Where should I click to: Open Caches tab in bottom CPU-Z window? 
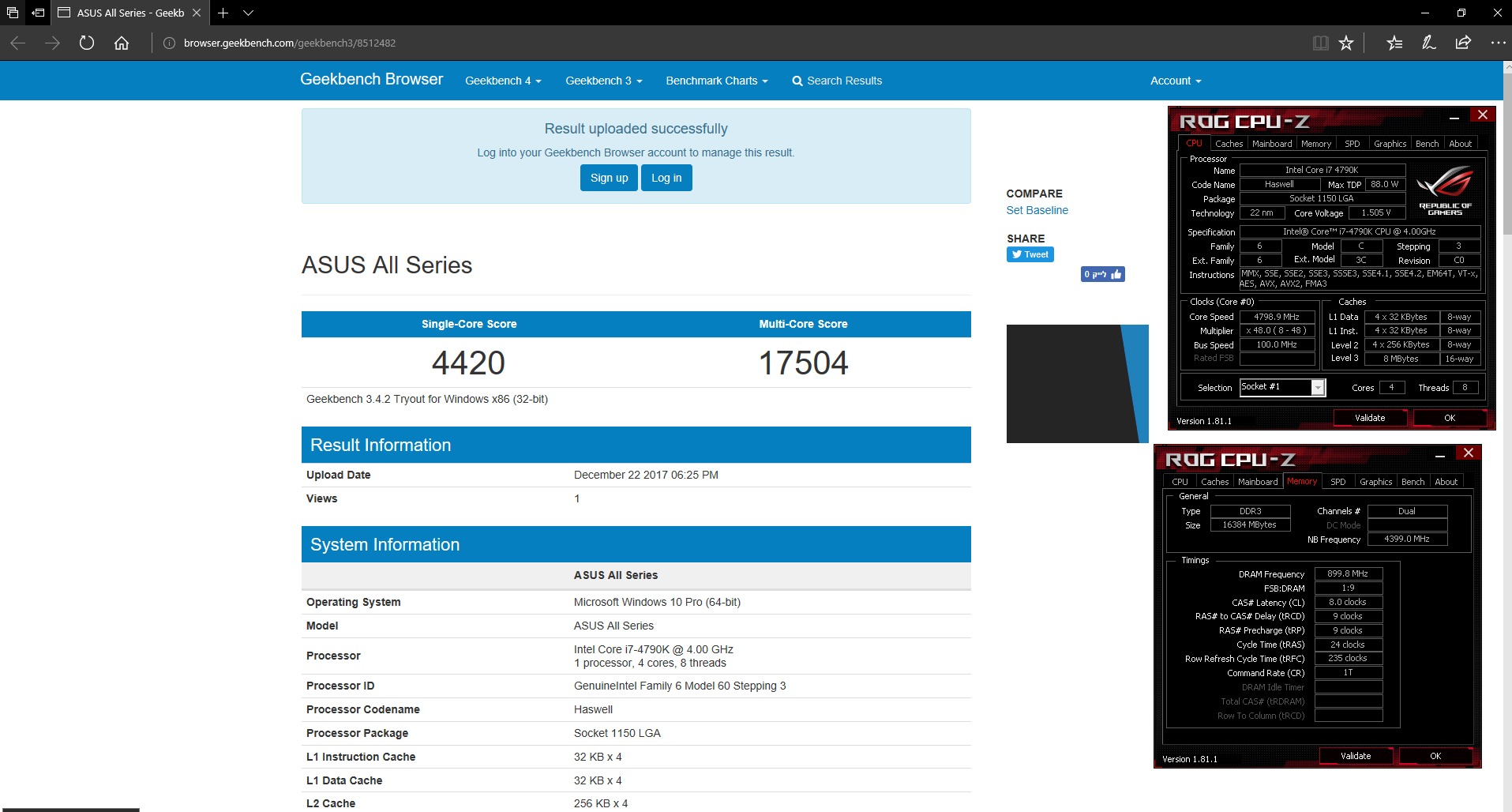[1214, 482]
